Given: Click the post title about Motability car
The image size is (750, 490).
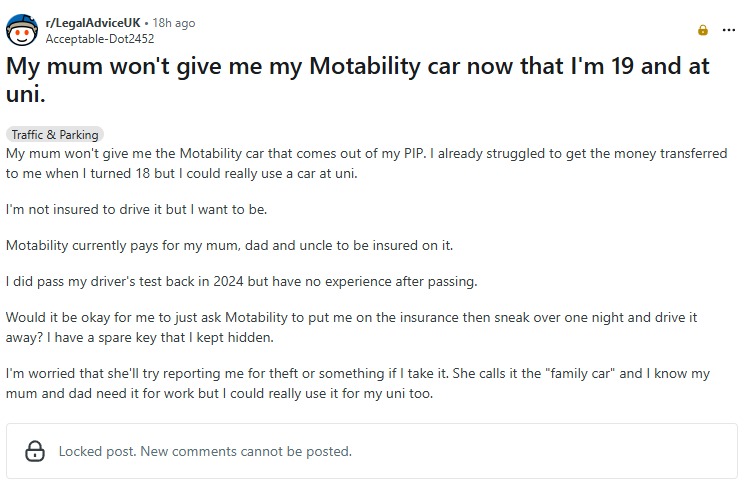Looking at the screenshot, I should (x=357, y=79).
